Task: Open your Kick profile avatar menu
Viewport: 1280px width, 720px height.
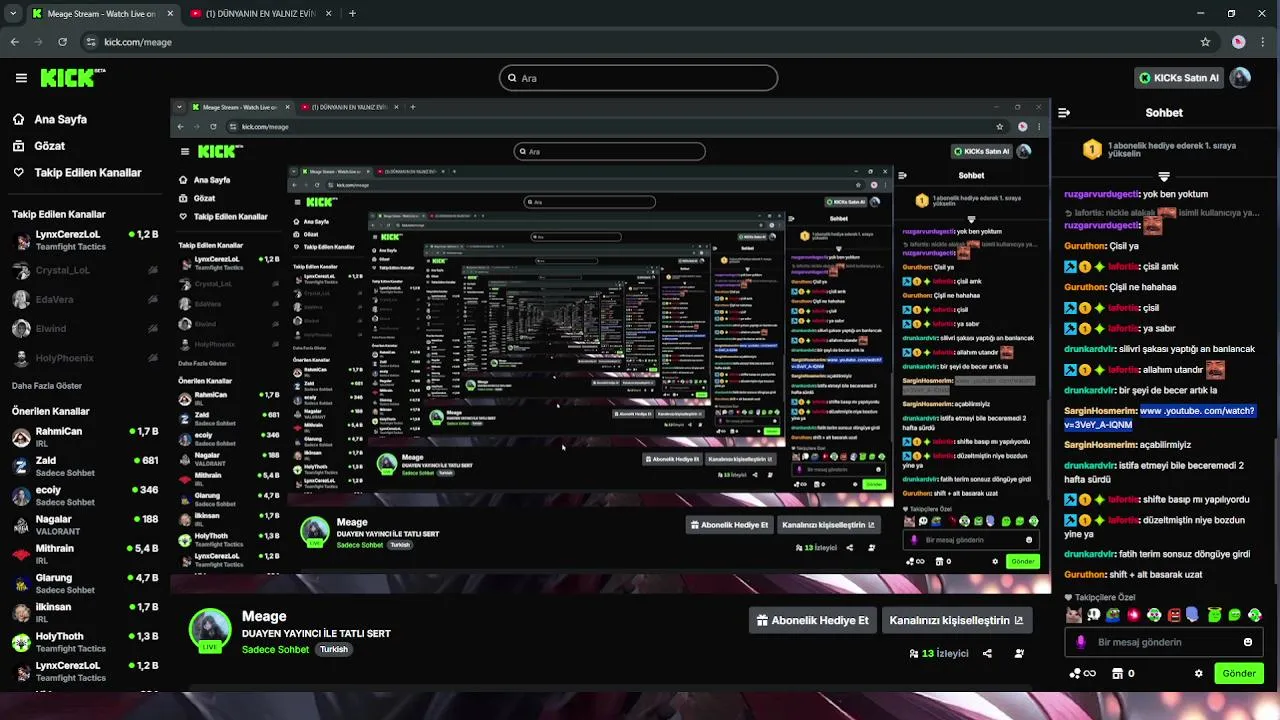Action: pos(1240,78)
